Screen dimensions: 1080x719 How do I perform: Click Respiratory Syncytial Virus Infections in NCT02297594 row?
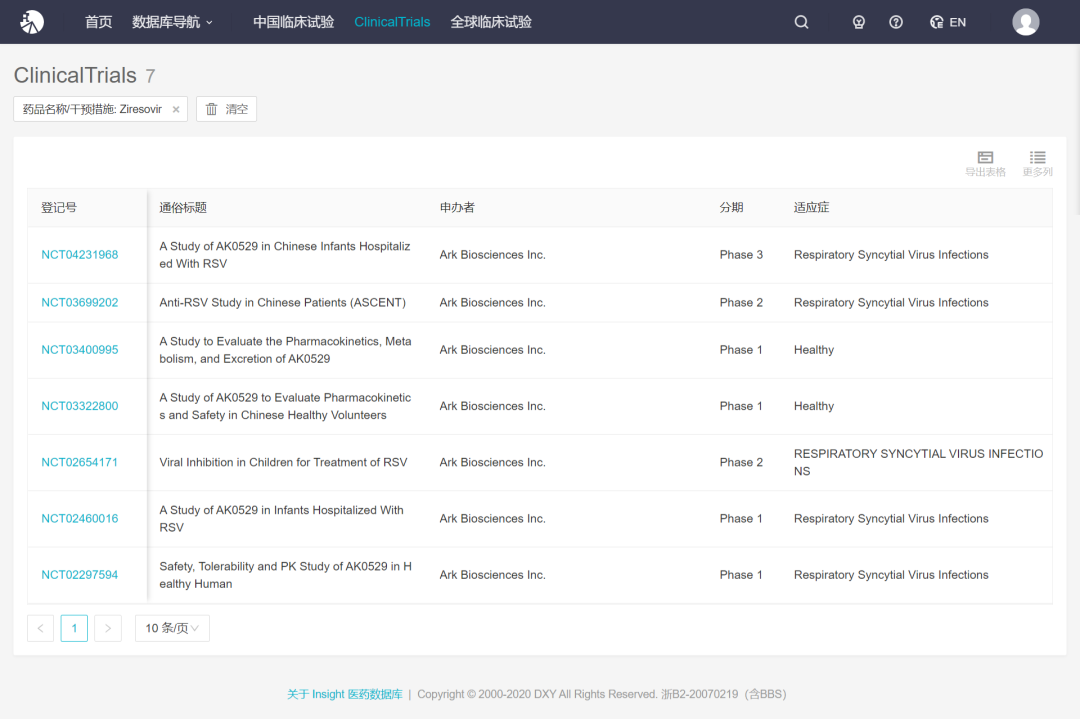tap(891, 575)
